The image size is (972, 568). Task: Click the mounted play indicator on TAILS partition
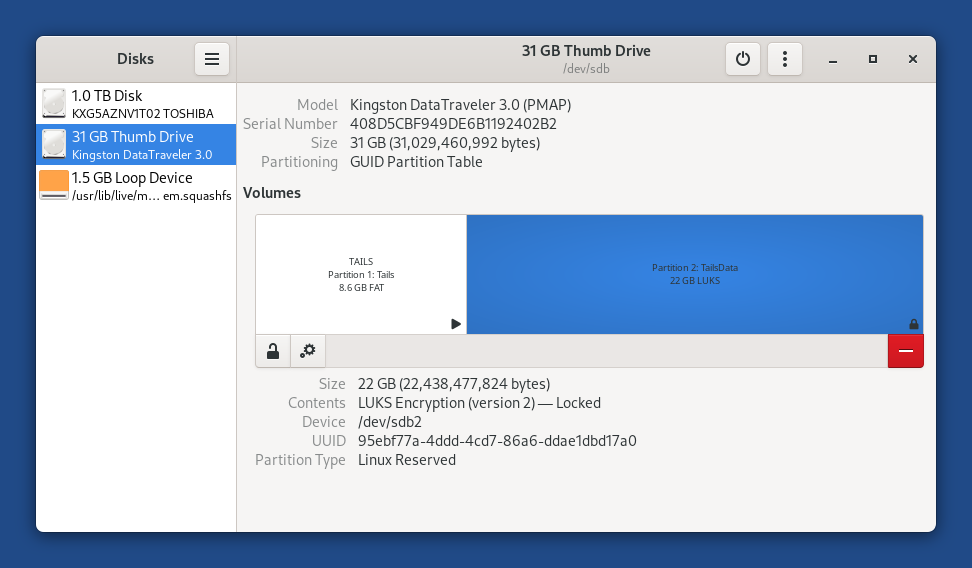click(x=456, y=324)
